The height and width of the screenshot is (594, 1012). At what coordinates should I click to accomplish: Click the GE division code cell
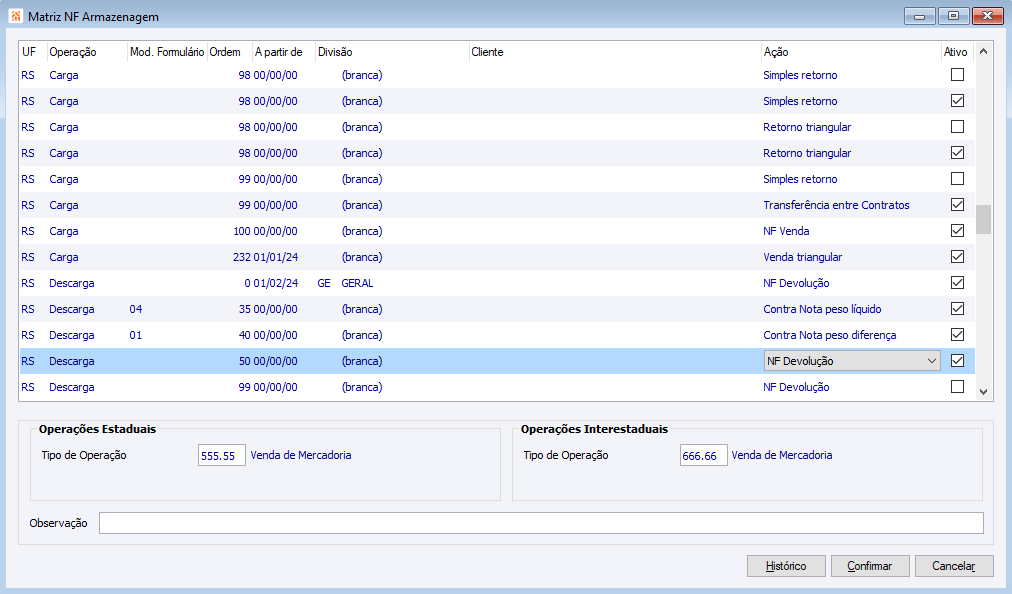click(x=324, y=283)
